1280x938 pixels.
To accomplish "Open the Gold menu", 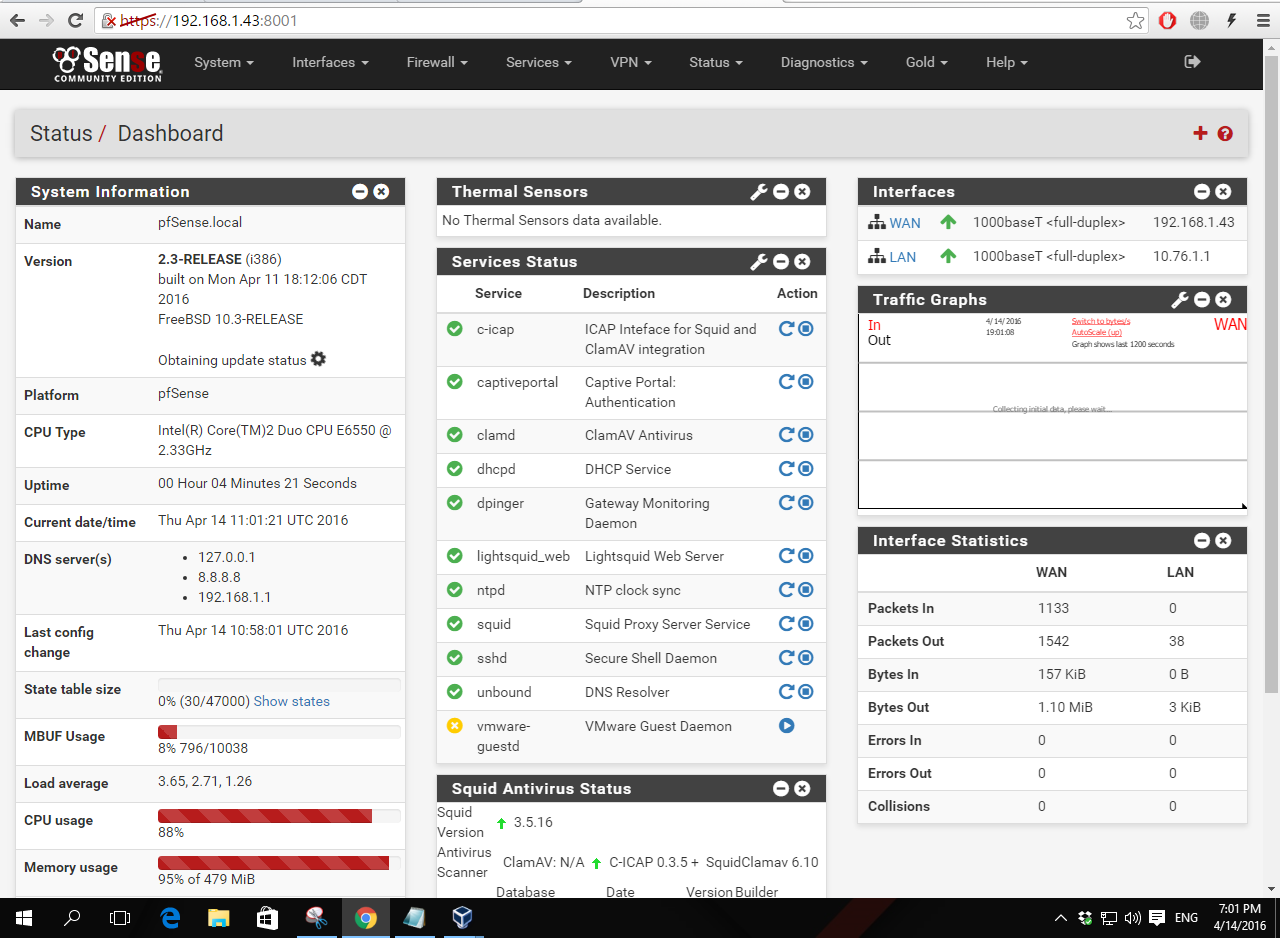I will pos(927,62).
